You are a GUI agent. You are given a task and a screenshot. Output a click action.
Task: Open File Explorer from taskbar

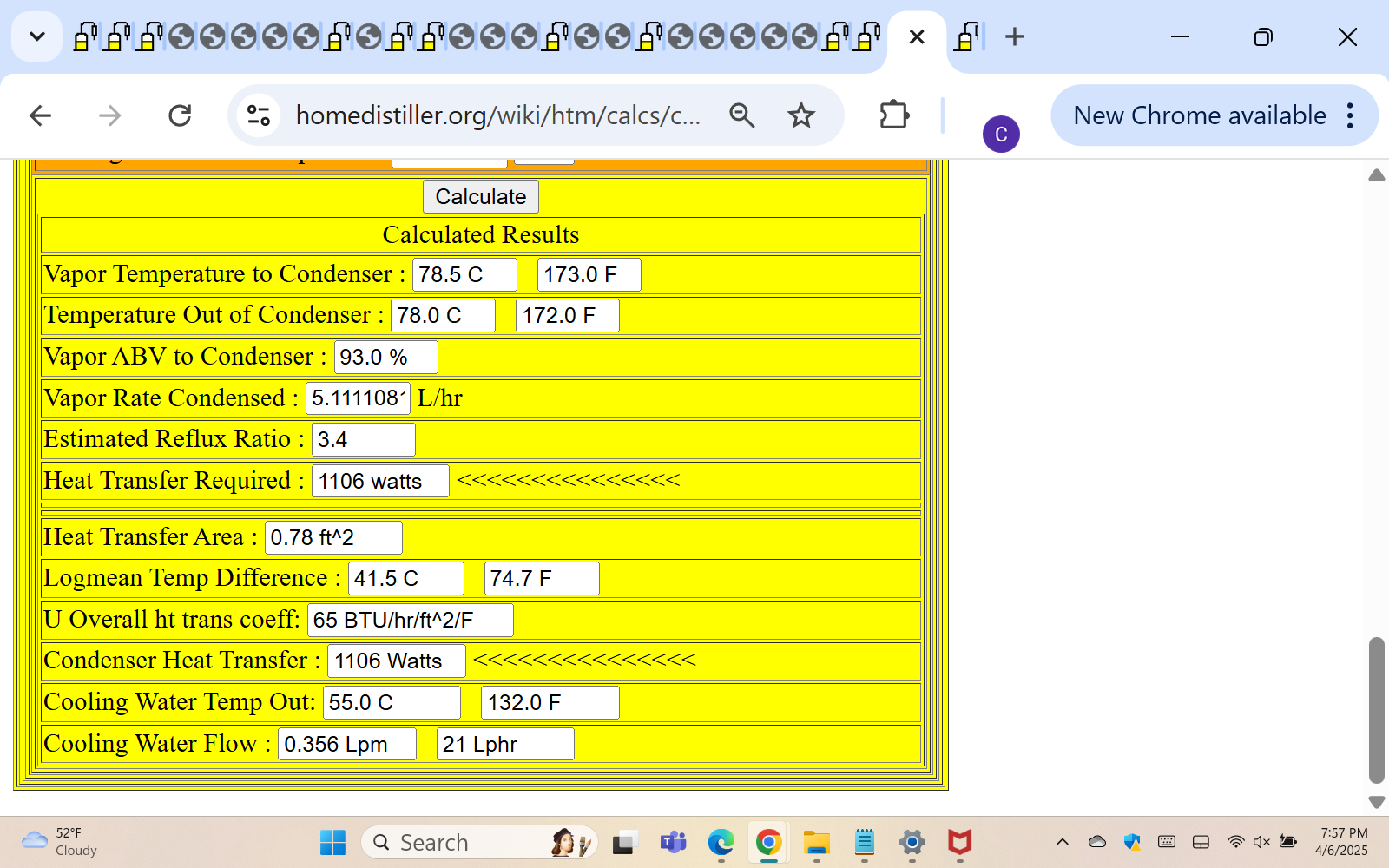pos(816,842)
